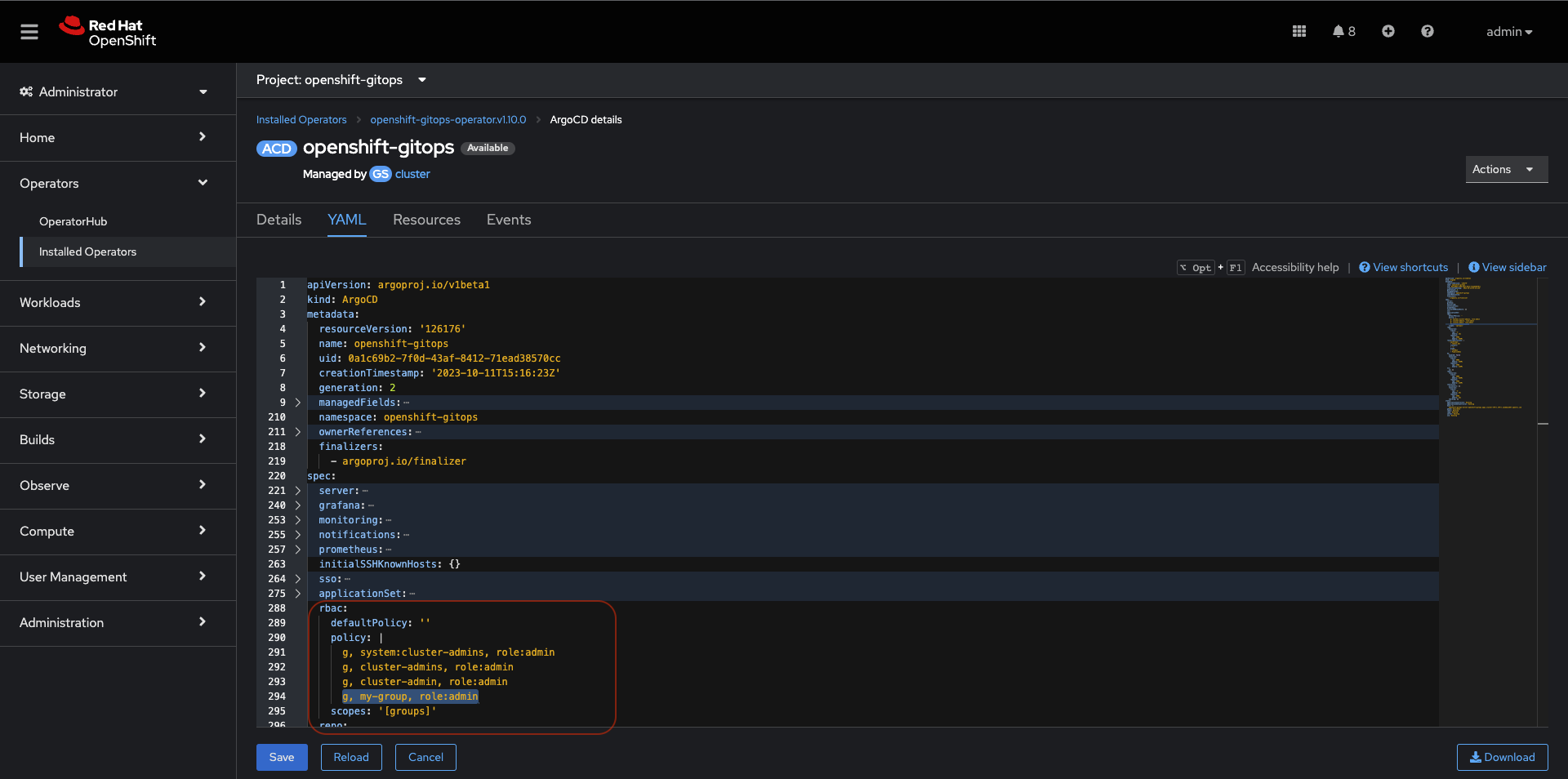1568x779 pixels.
Task: Click Accessibility help text
Action: pyautogui.click(x=1295, y=267)
